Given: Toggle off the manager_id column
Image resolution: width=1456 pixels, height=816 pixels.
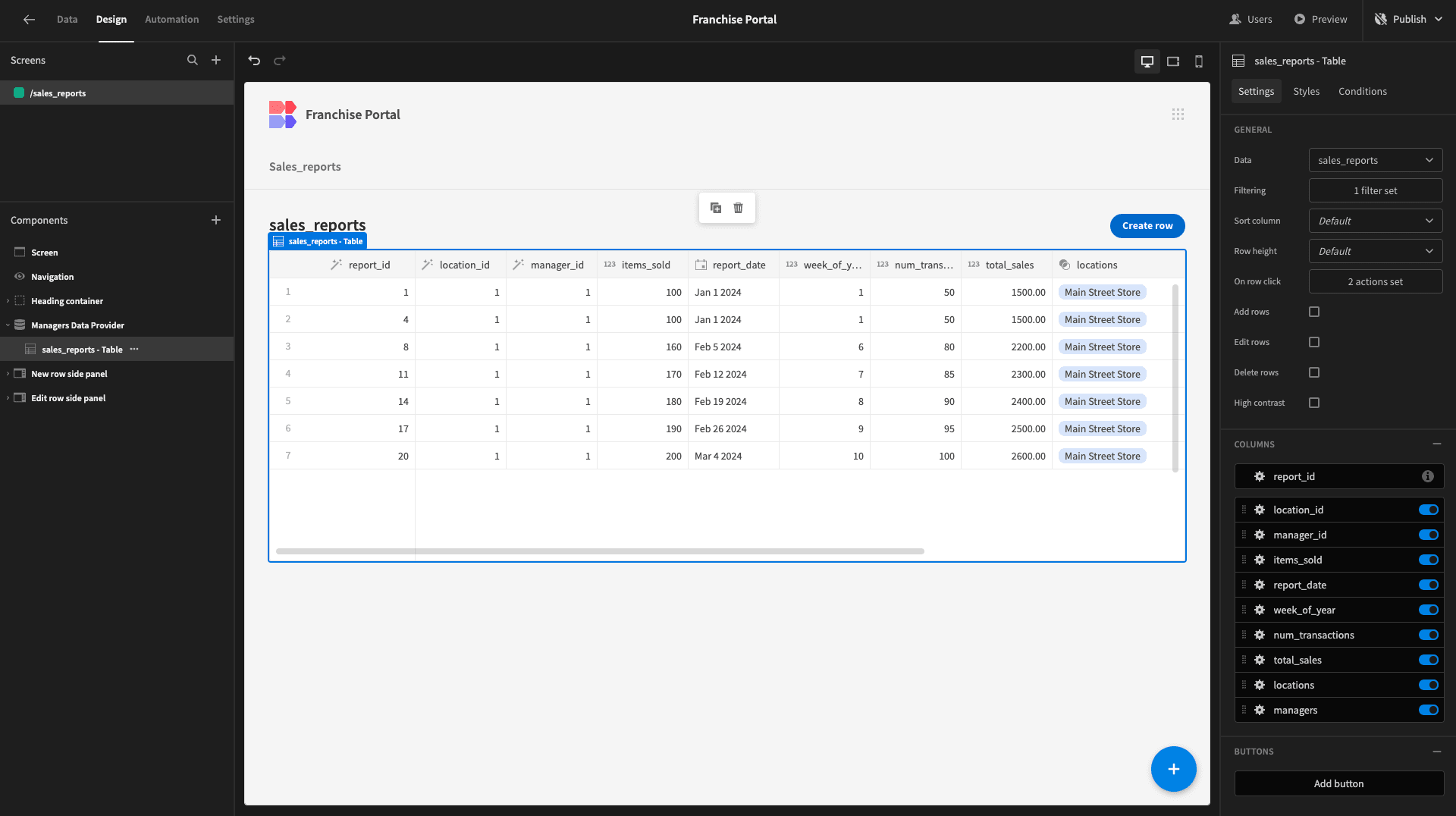Looking at the screenshot, I should tap(1429, 535).
